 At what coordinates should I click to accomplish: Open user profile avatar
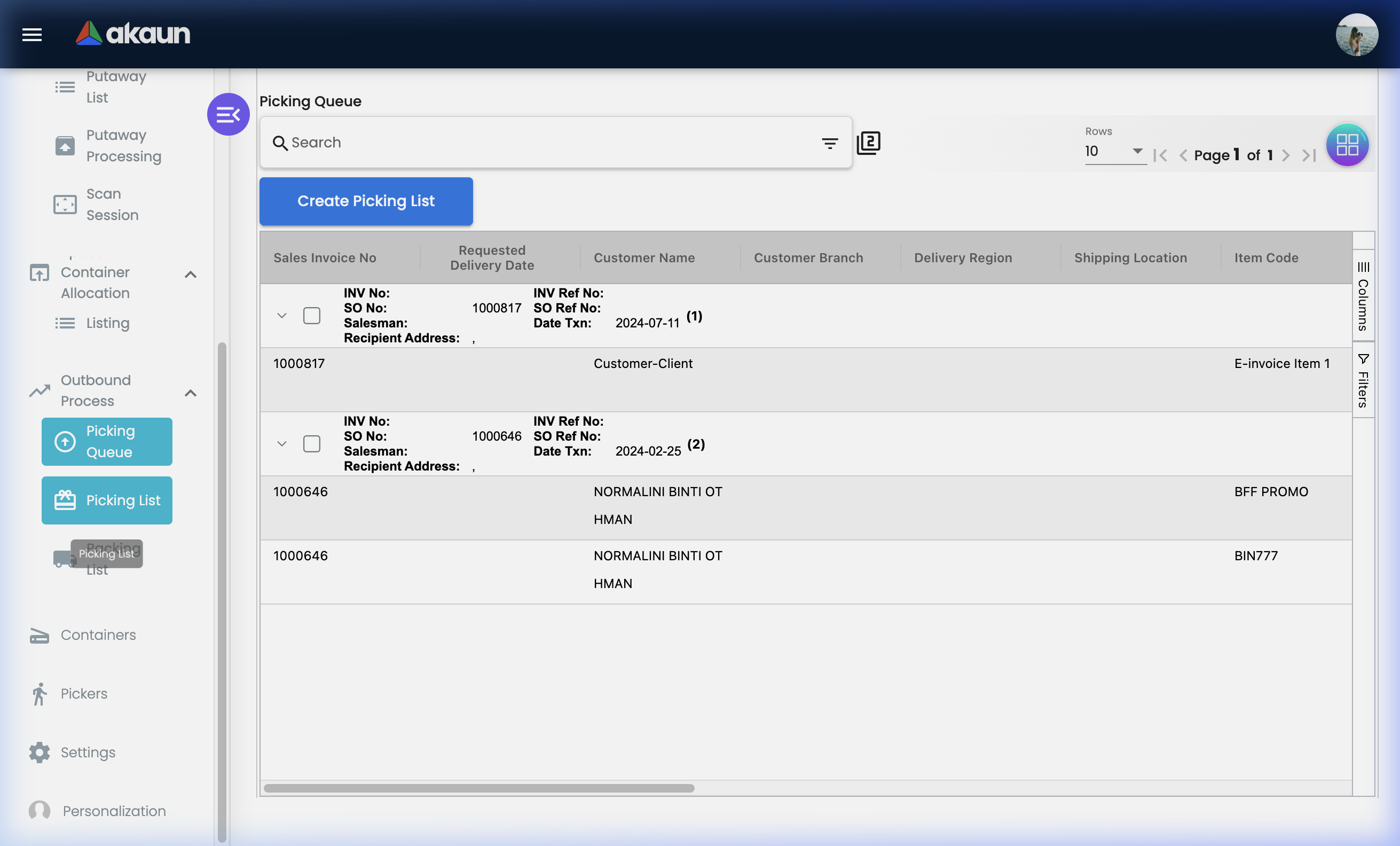pos(1356,35)
